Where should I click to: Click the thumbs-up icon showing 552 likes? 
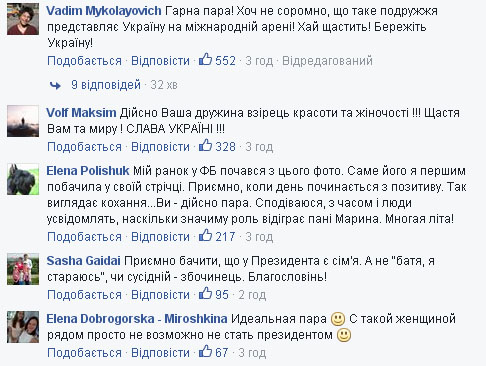pos(205,60)
